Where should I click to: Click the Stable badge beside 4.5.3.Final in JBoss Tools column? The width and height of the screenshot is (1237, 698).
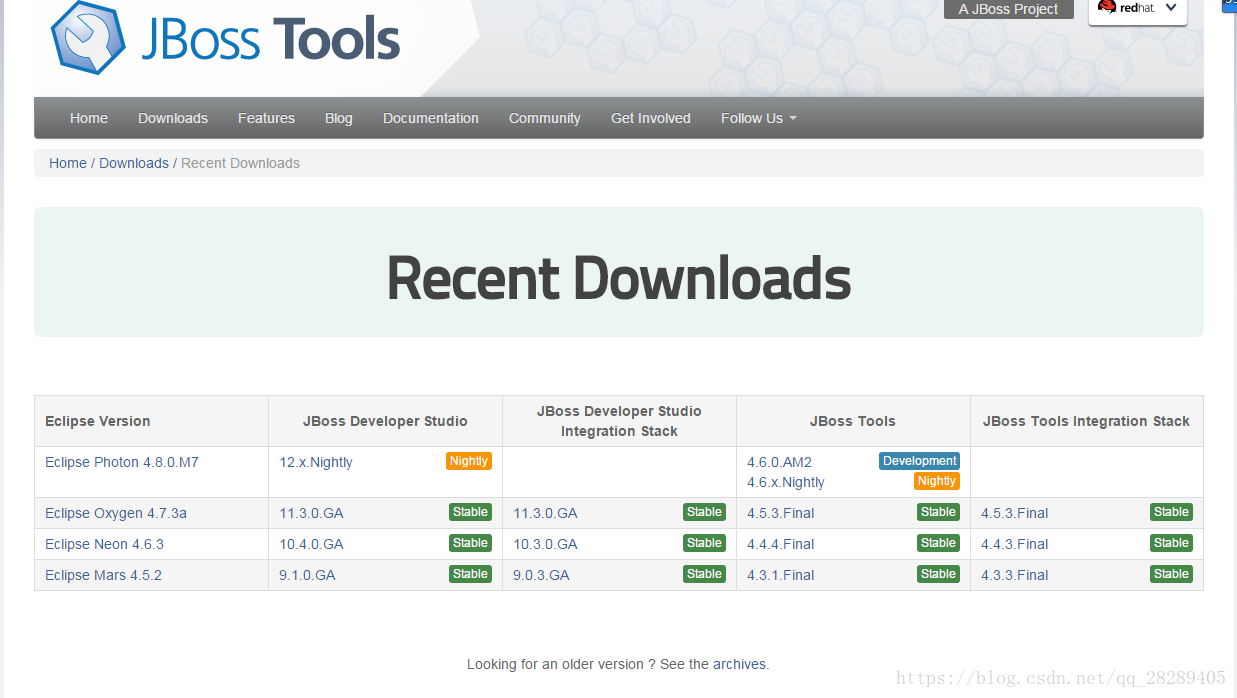pos(938,512)
